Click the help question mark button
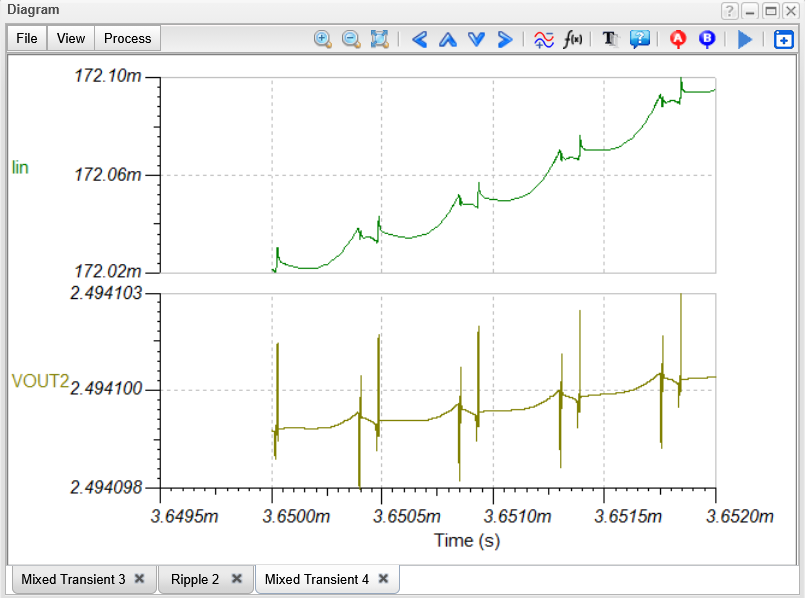The image size is (805, 598). point(730,10)
